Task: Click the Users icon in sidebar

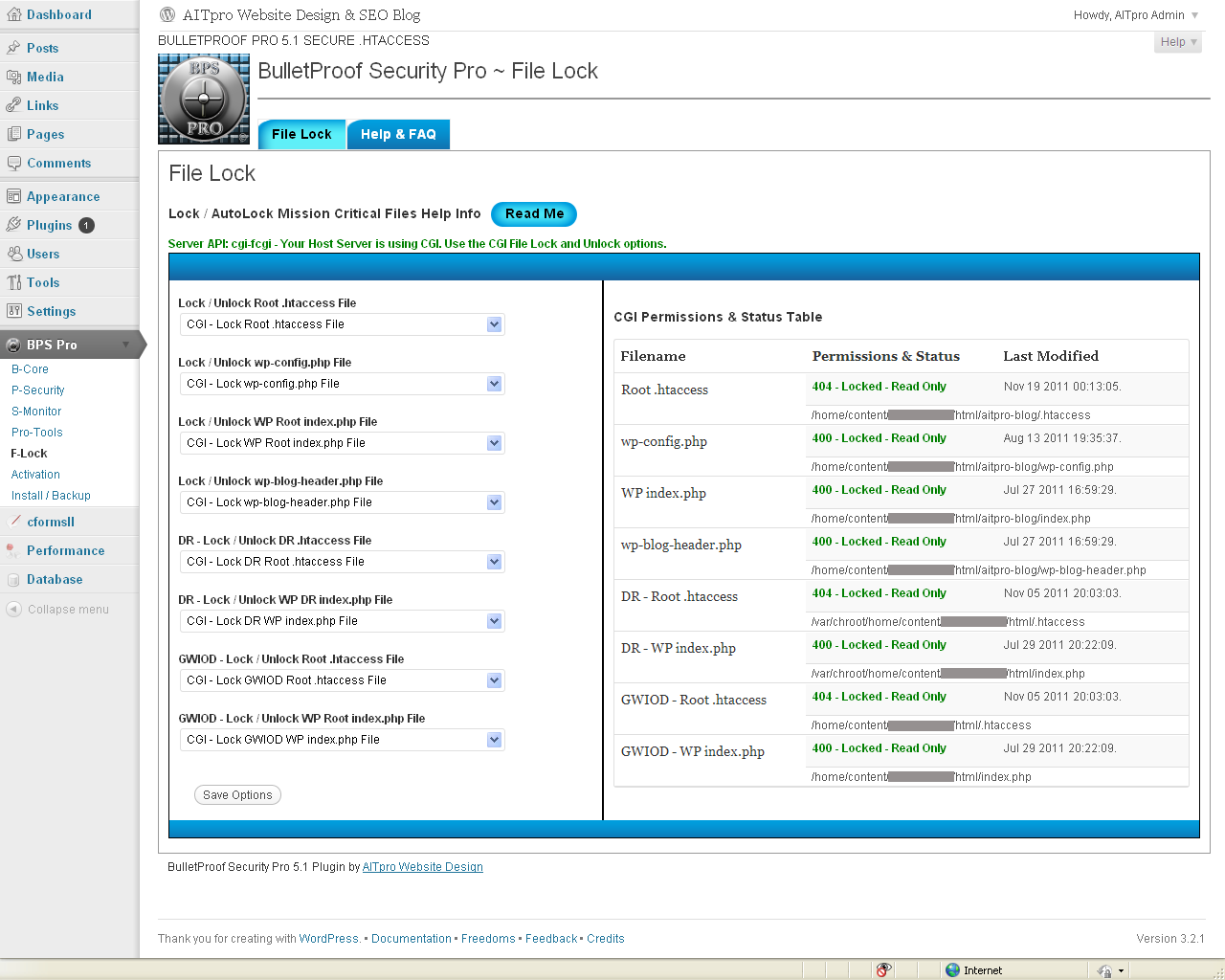Action: [x=13, y=254]
